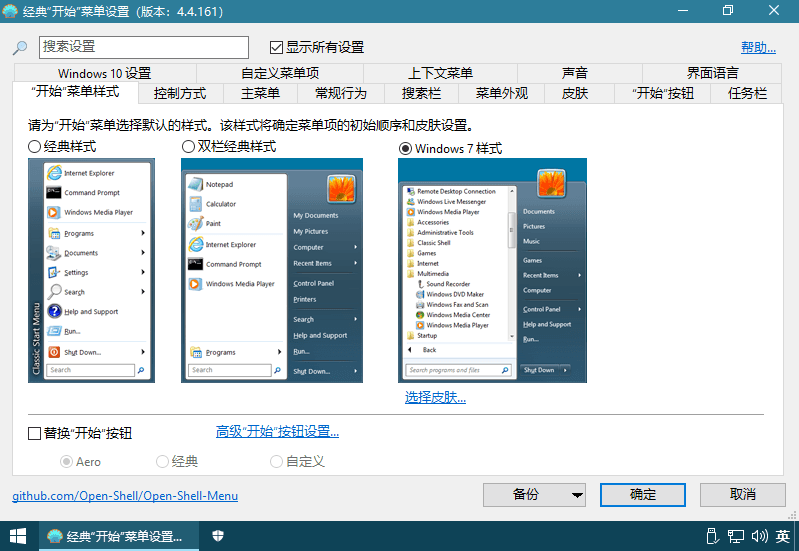Screen dimensions: 799x551
Task: Click the shell icon in the title bar
Action: point(11,11)
